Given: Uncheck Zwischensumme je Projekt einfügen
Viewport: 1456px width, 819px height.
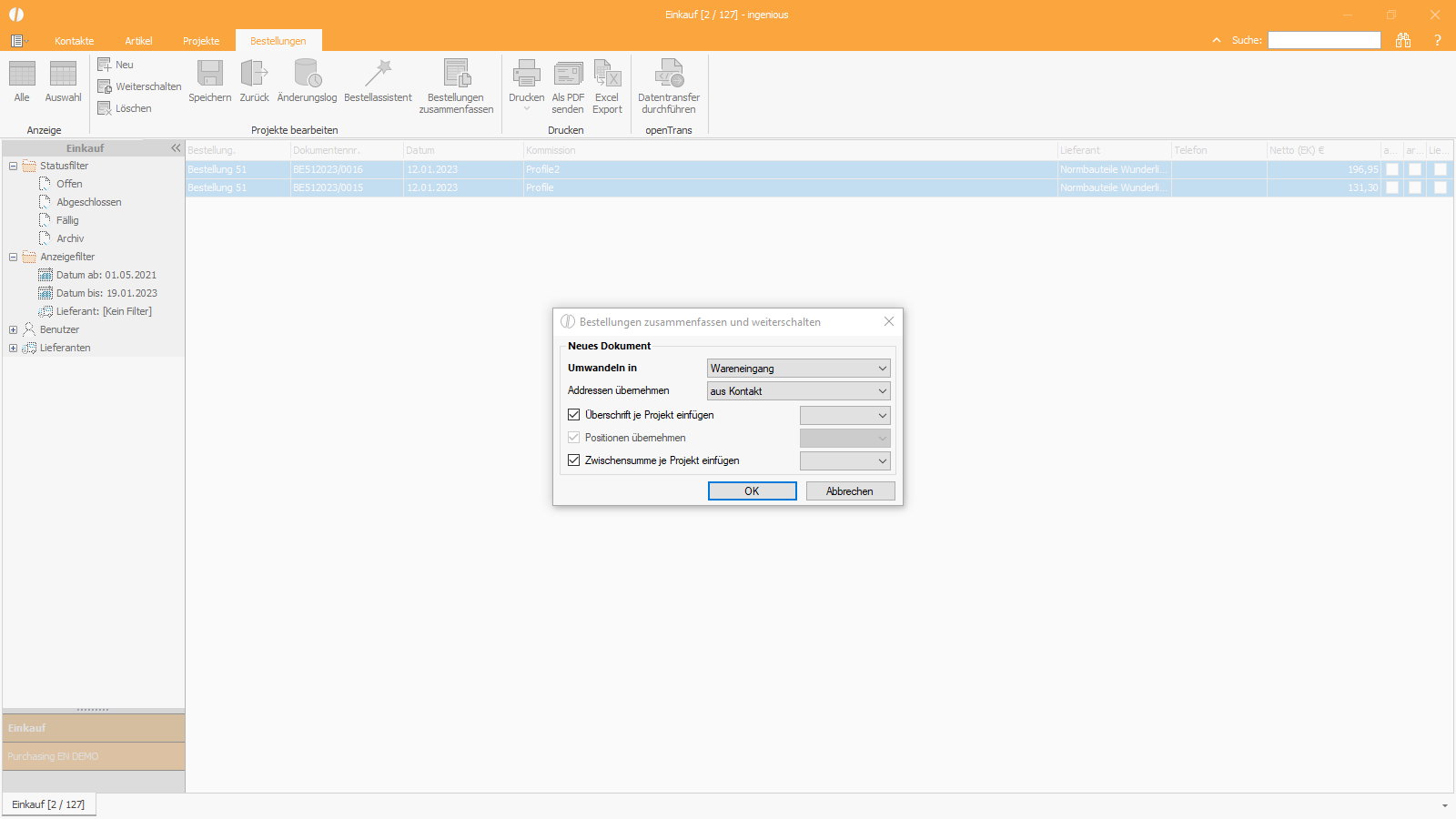Looking at the screenshot, I should point(573,460).
